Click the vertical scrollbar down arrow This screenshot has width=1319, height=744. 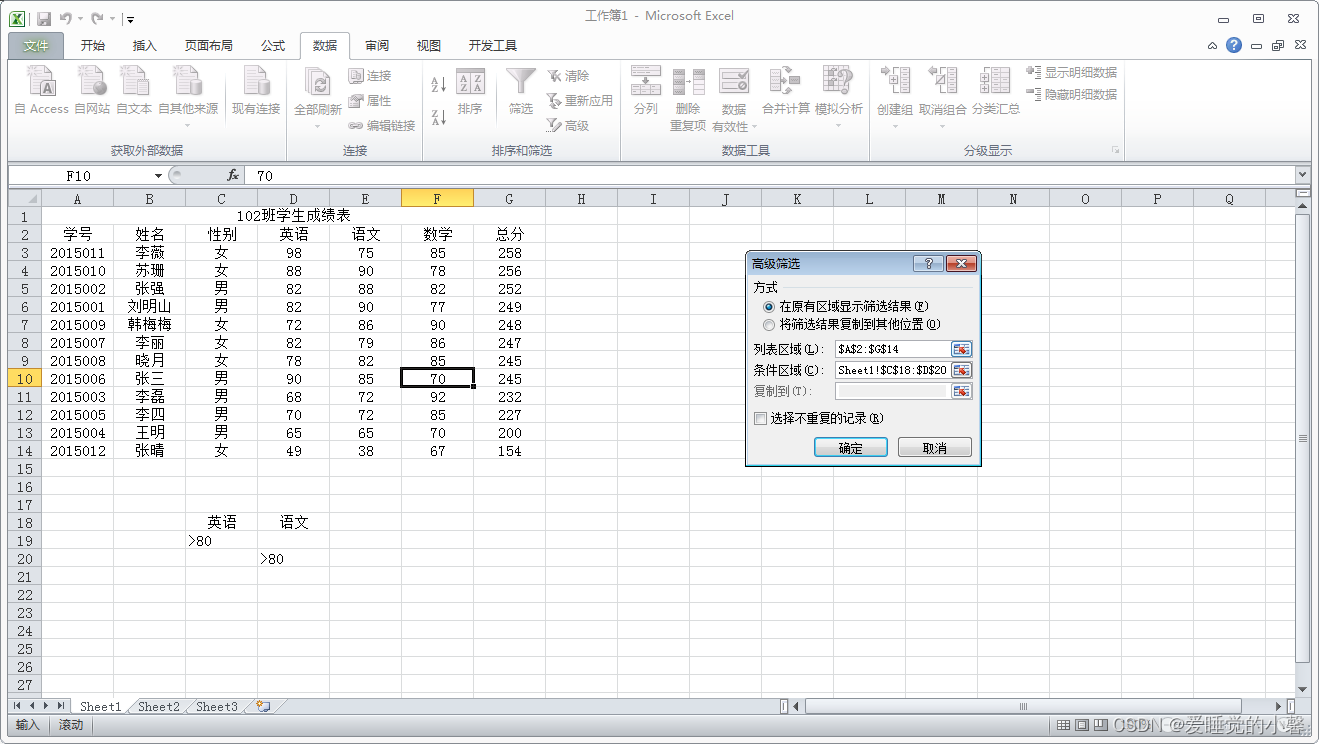tap(1302, 689)
